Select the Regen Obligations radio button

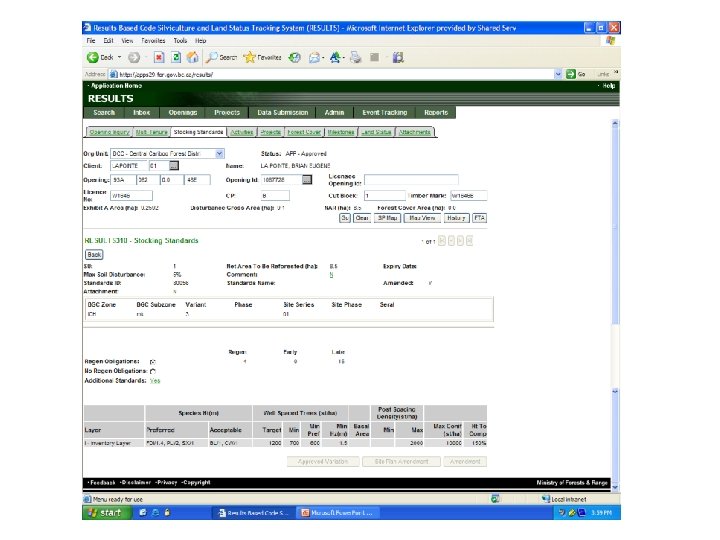tap(153, 360)
